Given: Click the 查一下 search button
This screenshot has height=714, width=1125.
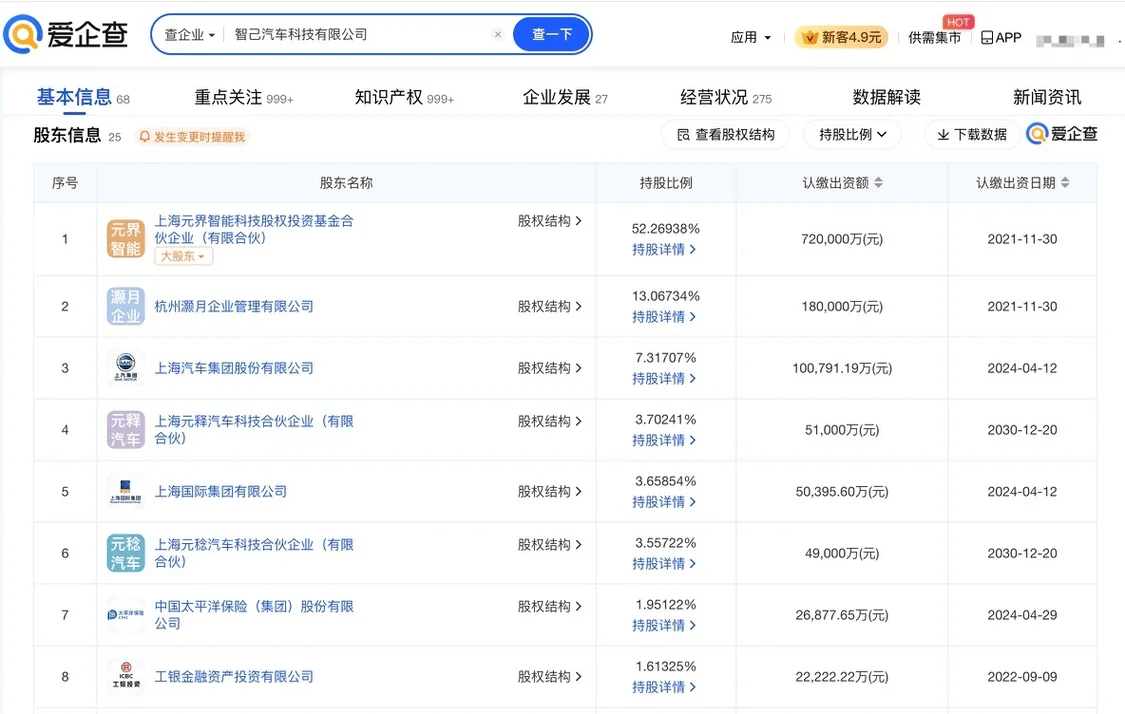Looking at the screenshot, I should pos(552,34).
